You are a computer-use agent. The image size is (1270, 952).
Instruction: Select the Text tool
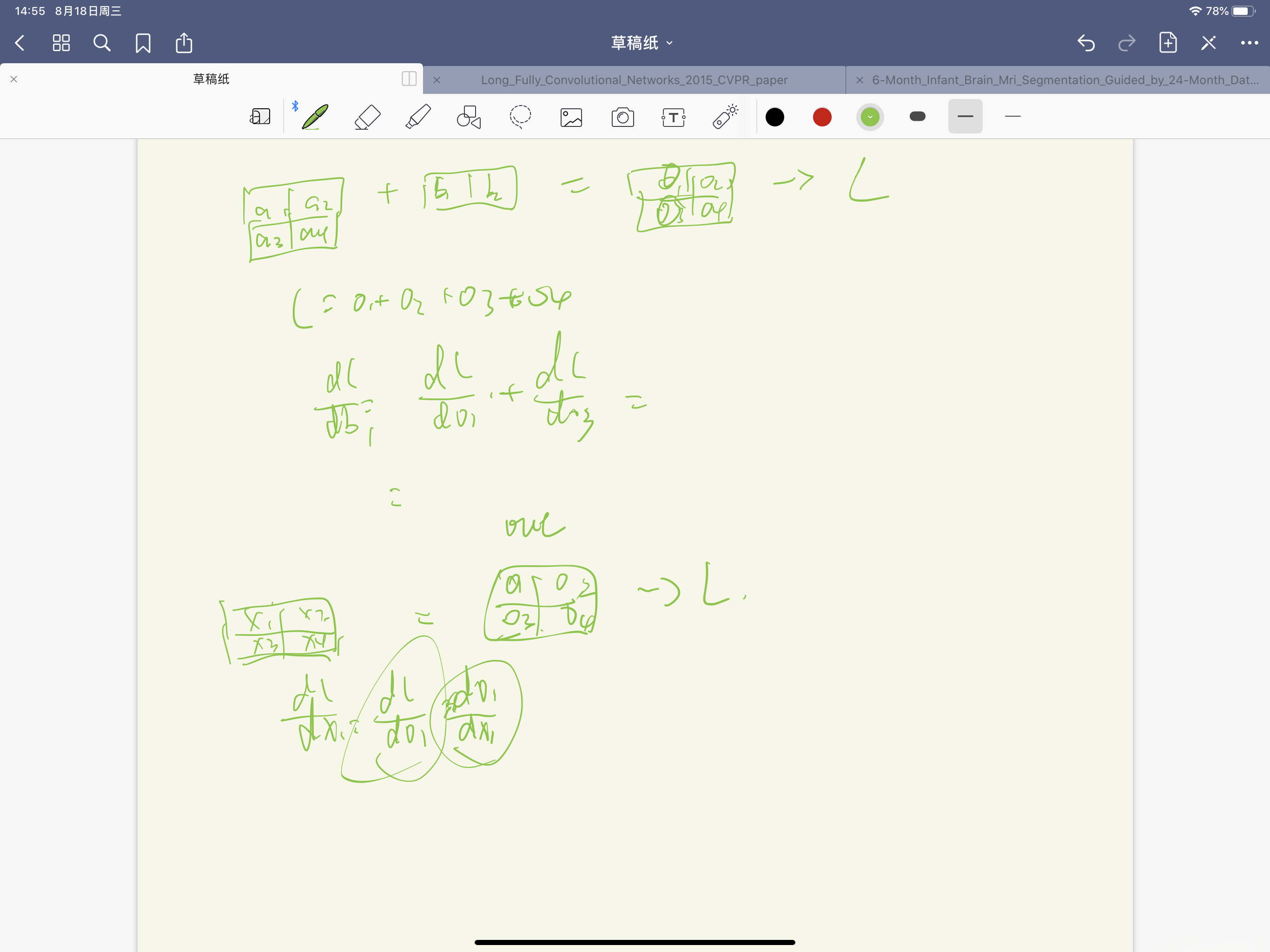(673, 117)
